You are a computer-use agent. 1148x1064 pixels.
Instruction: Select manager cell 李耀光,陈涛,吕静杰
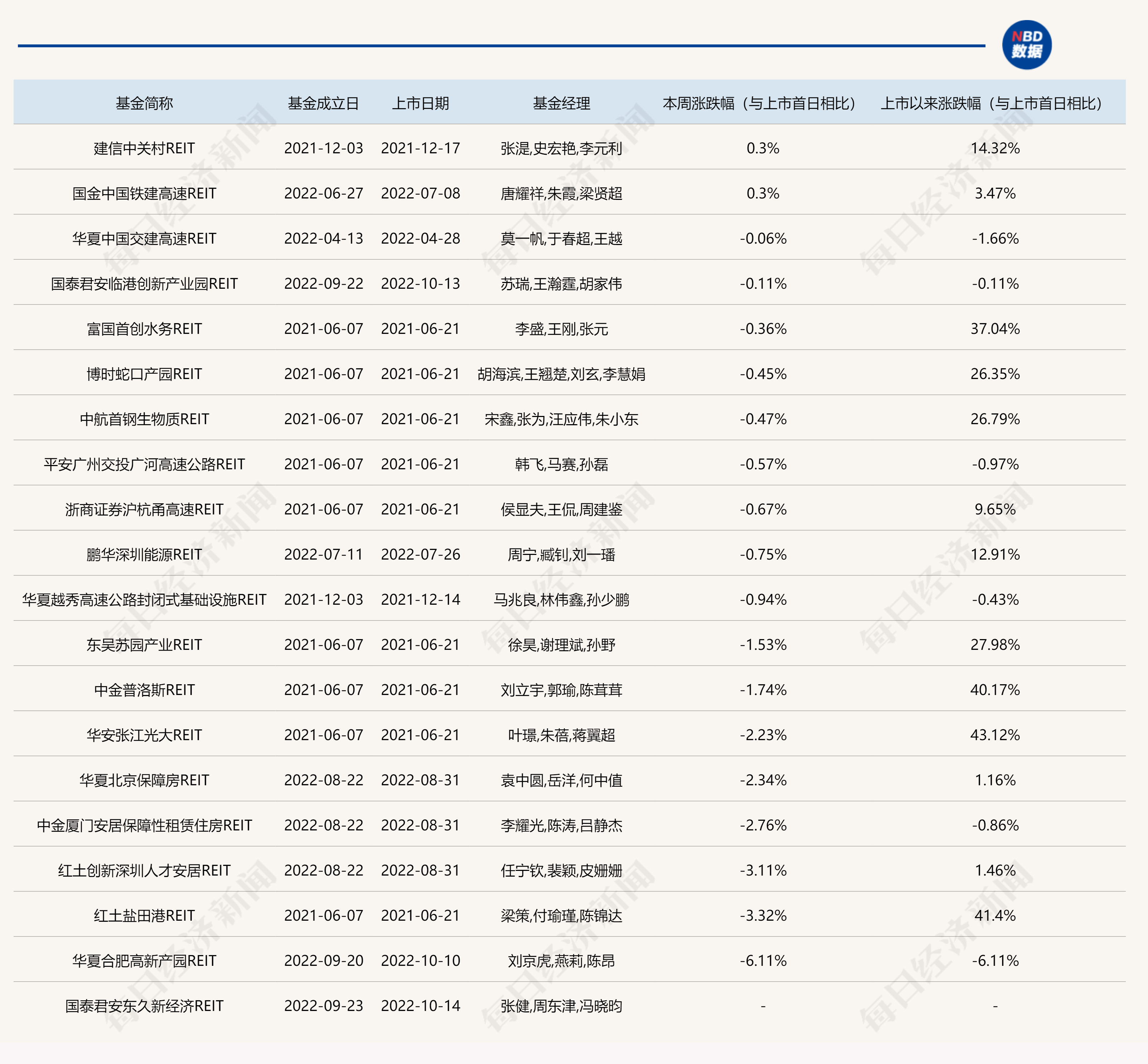click(561, 826)
